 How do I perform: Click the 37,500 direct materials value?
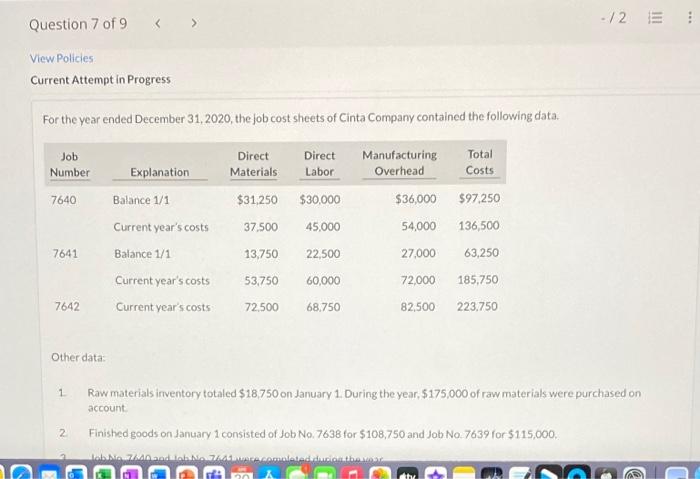point(261,227)
